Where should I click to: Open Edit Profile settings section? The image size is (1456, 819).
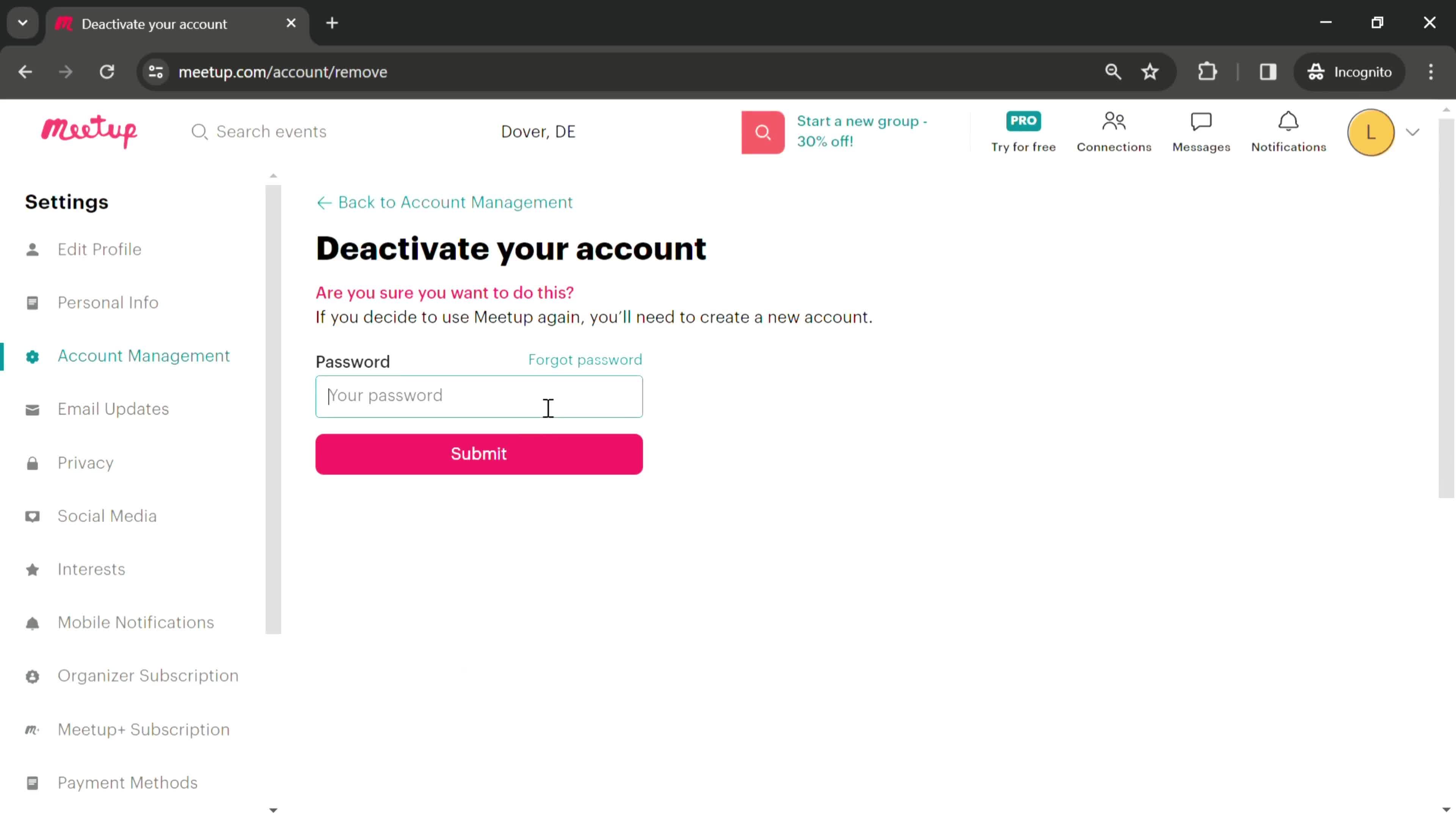pyautogui.click(x=99, y=249)
